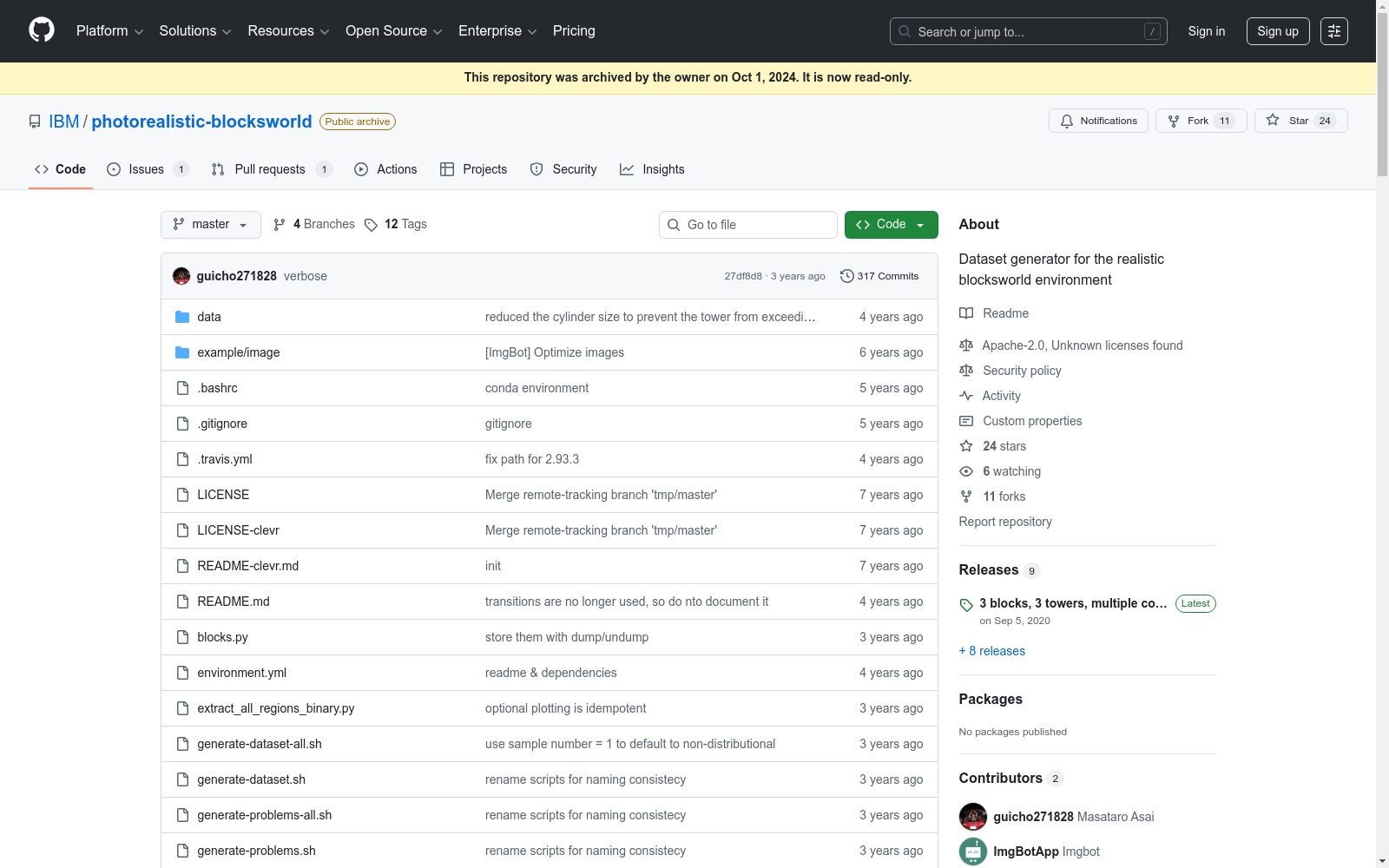The image size is (1389, 868).
Task: Click the branch icon beside 4 Branches
Action: click(x=280, y=225)
